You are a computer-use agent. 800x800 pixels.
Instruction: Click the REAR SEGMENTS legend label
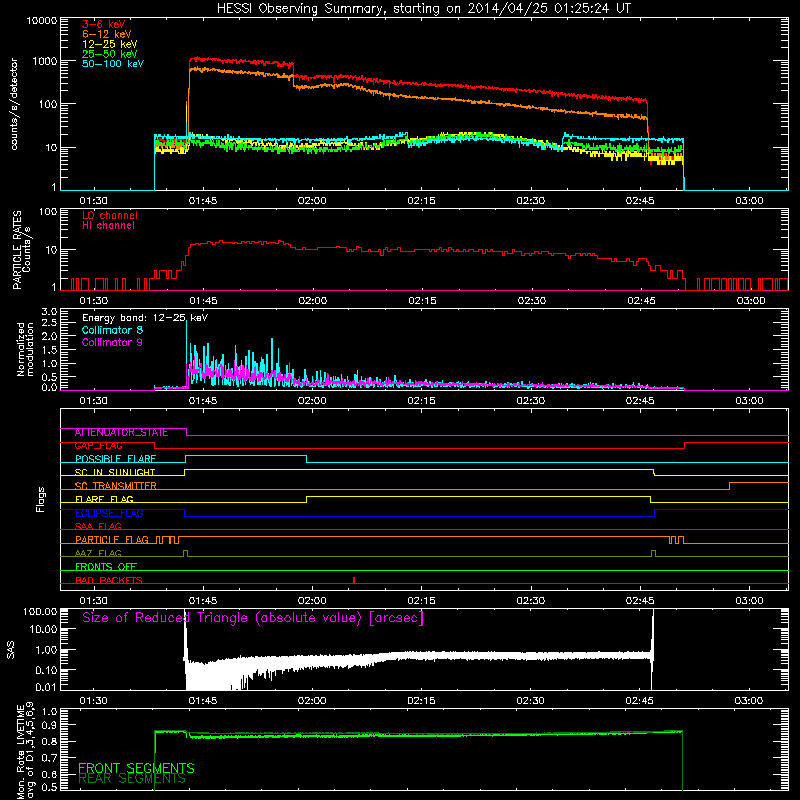pos(132,779)
